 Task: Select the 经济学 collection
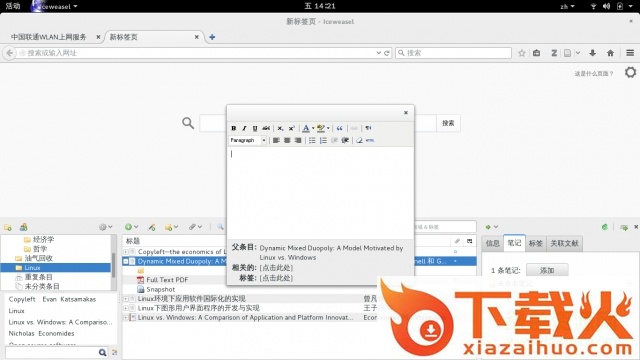point(43,239)
